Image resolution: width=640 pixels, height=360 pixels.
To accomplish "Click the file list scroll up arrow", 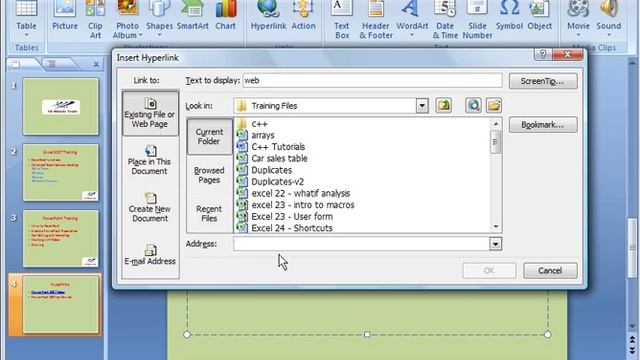I will 496,124.
